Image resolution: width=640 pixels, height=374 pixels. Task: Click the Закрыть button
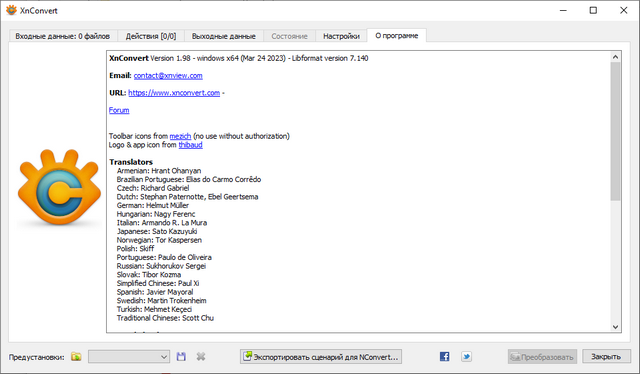(606, 356)
